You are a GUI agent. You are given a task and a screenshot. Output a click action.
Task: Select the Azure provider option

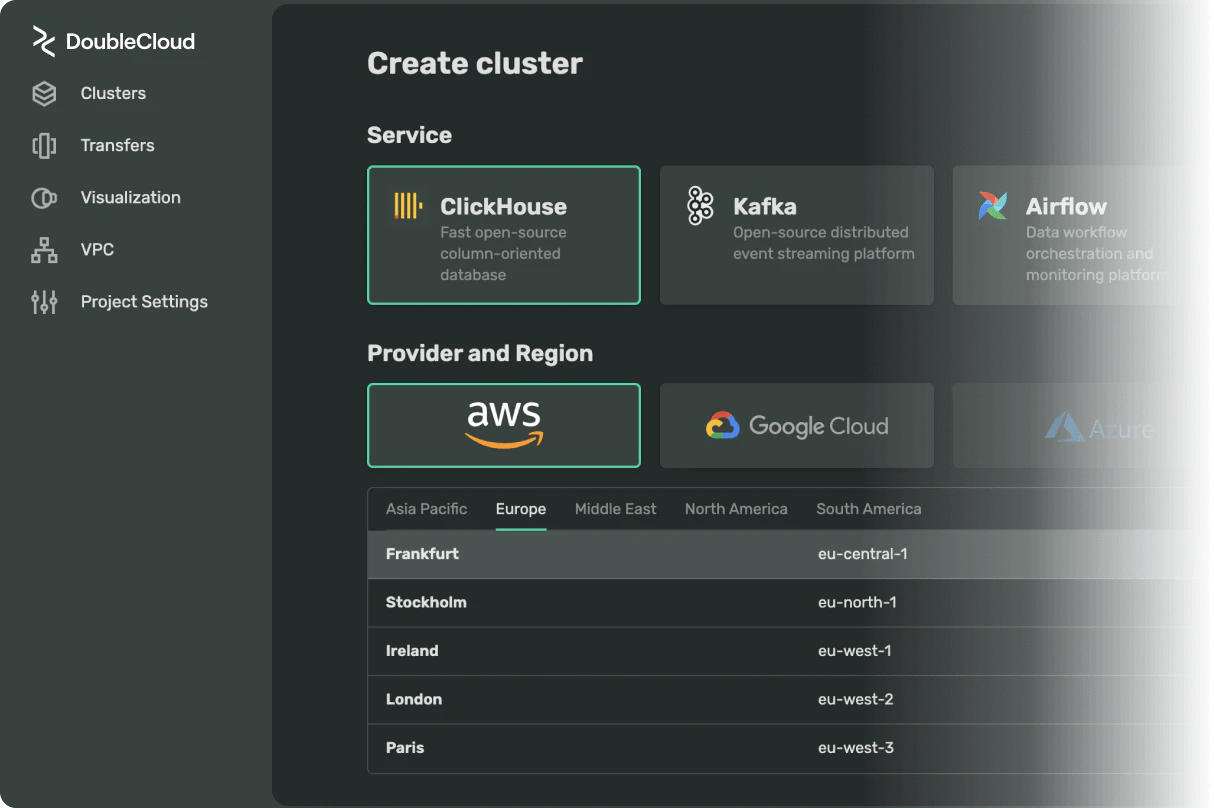click(1090, 425)
